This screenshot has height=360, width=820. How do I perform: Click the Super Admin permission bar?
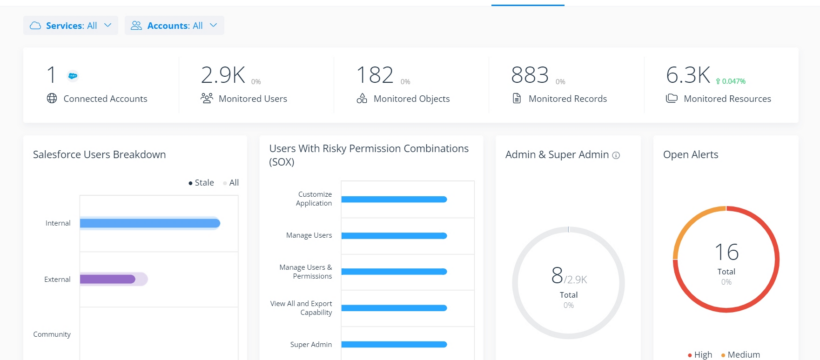[x=394, y=344]
